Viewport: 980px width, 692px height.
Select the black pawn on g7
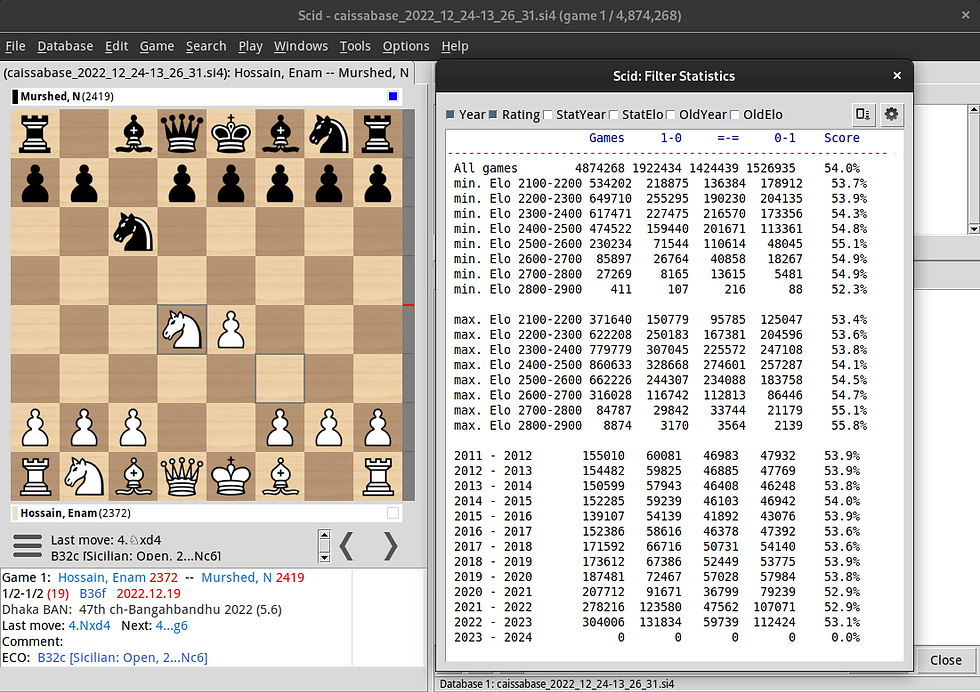pyautogui.click(x=329, y=183)
